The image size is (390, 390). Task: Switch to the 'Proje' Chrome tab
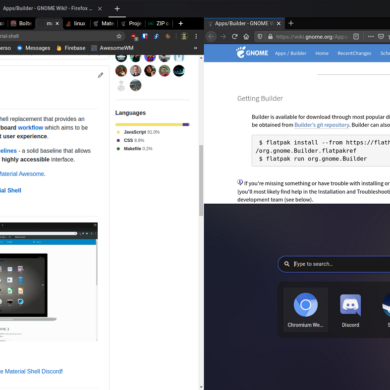point(131,23)
